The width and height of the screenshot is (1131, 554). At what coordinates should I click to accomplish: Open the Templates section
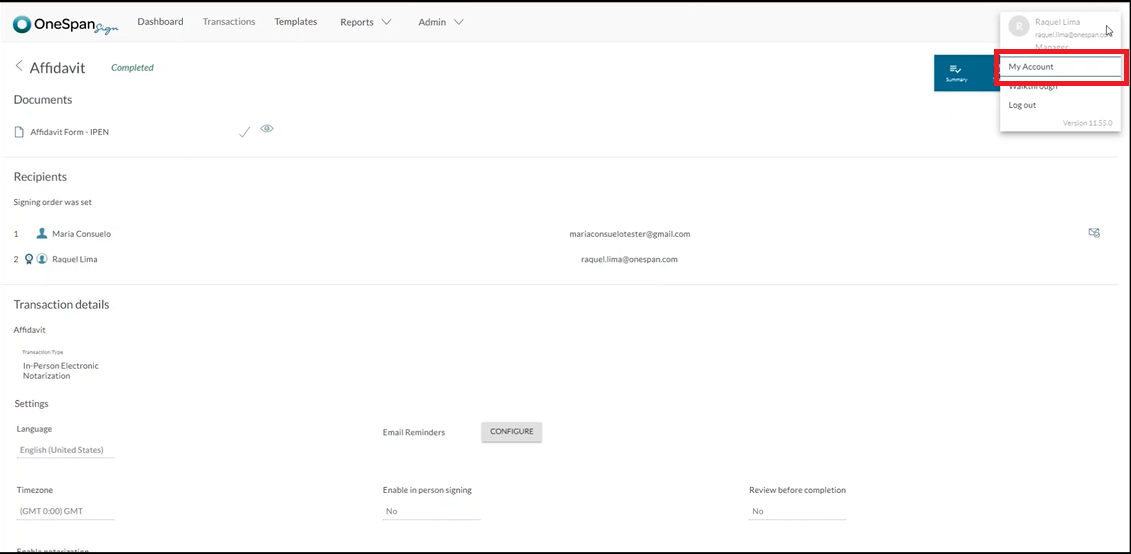(x=296, y=22)
